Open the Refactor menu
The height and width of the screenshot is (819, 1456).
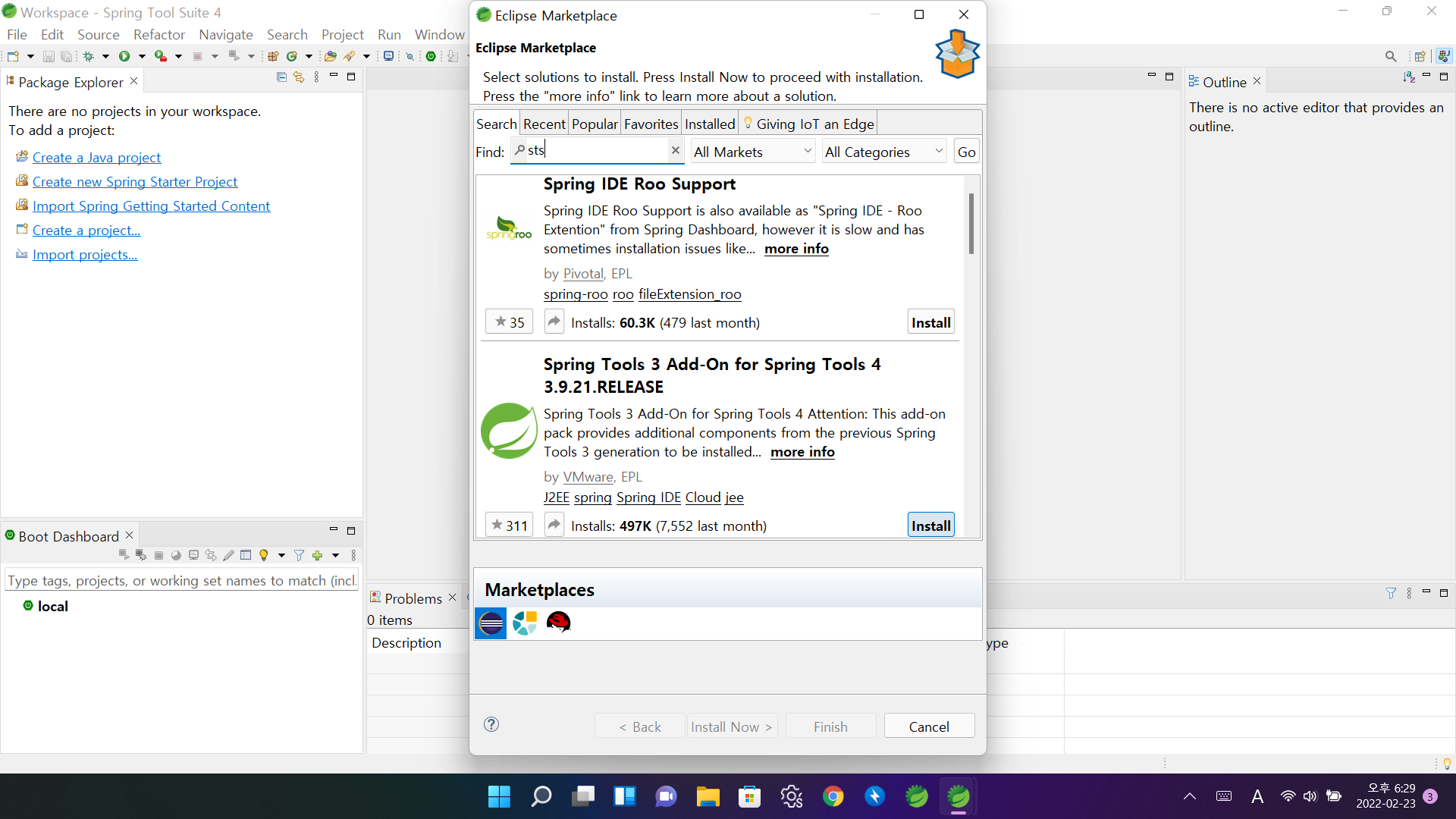tap(158, 35)
